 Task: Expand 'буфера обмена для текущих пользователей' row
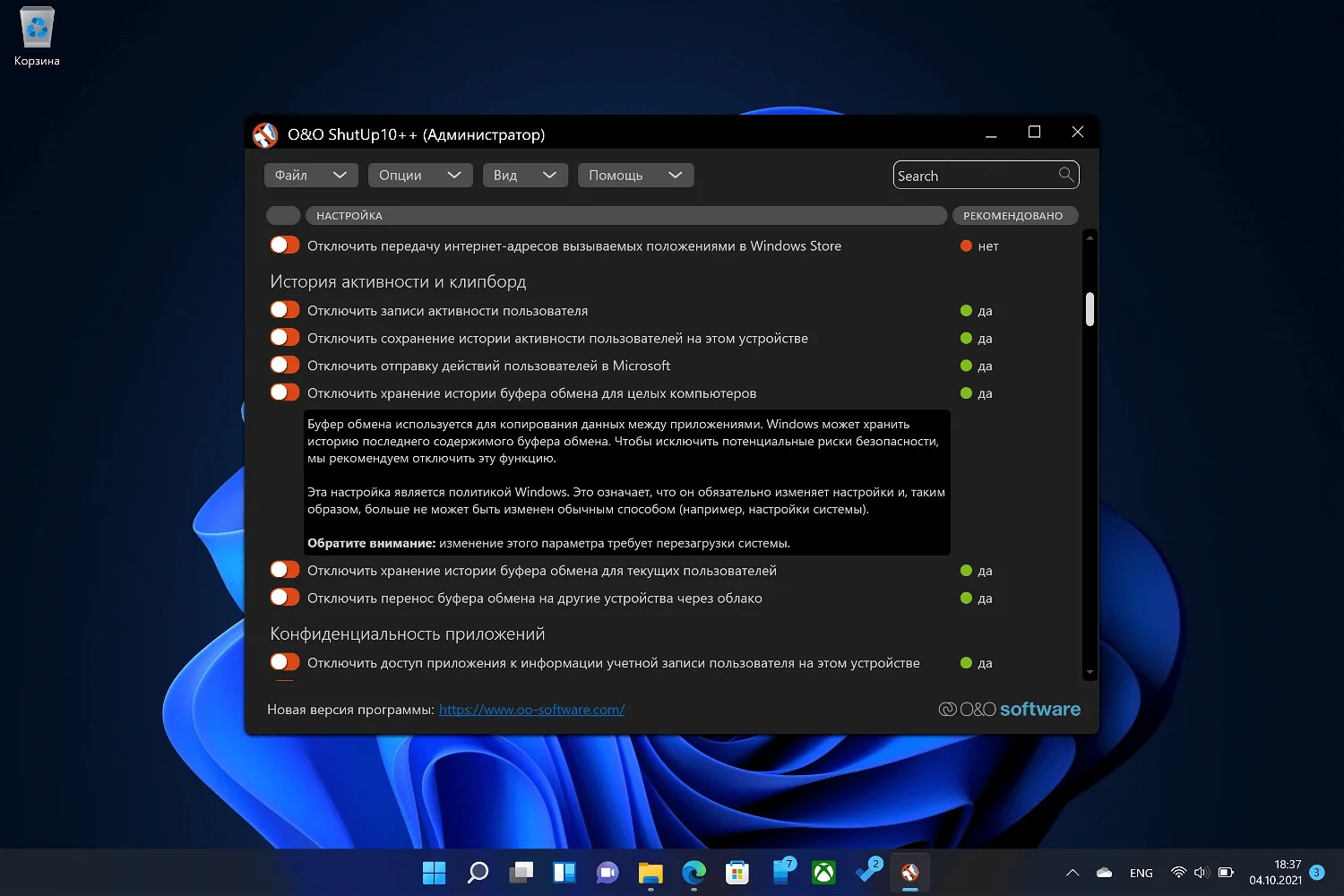[x=541, y=571]
